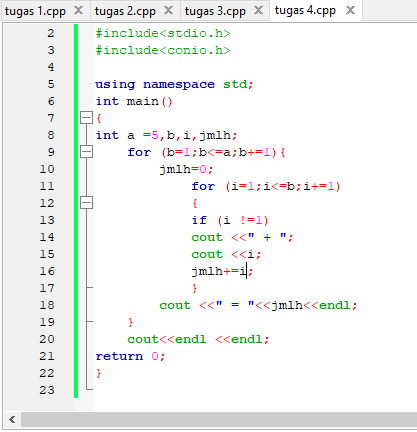The image size is (417, 432).
Task: Click on 'jmlh+=i;' statement
Action: point(222,271)
